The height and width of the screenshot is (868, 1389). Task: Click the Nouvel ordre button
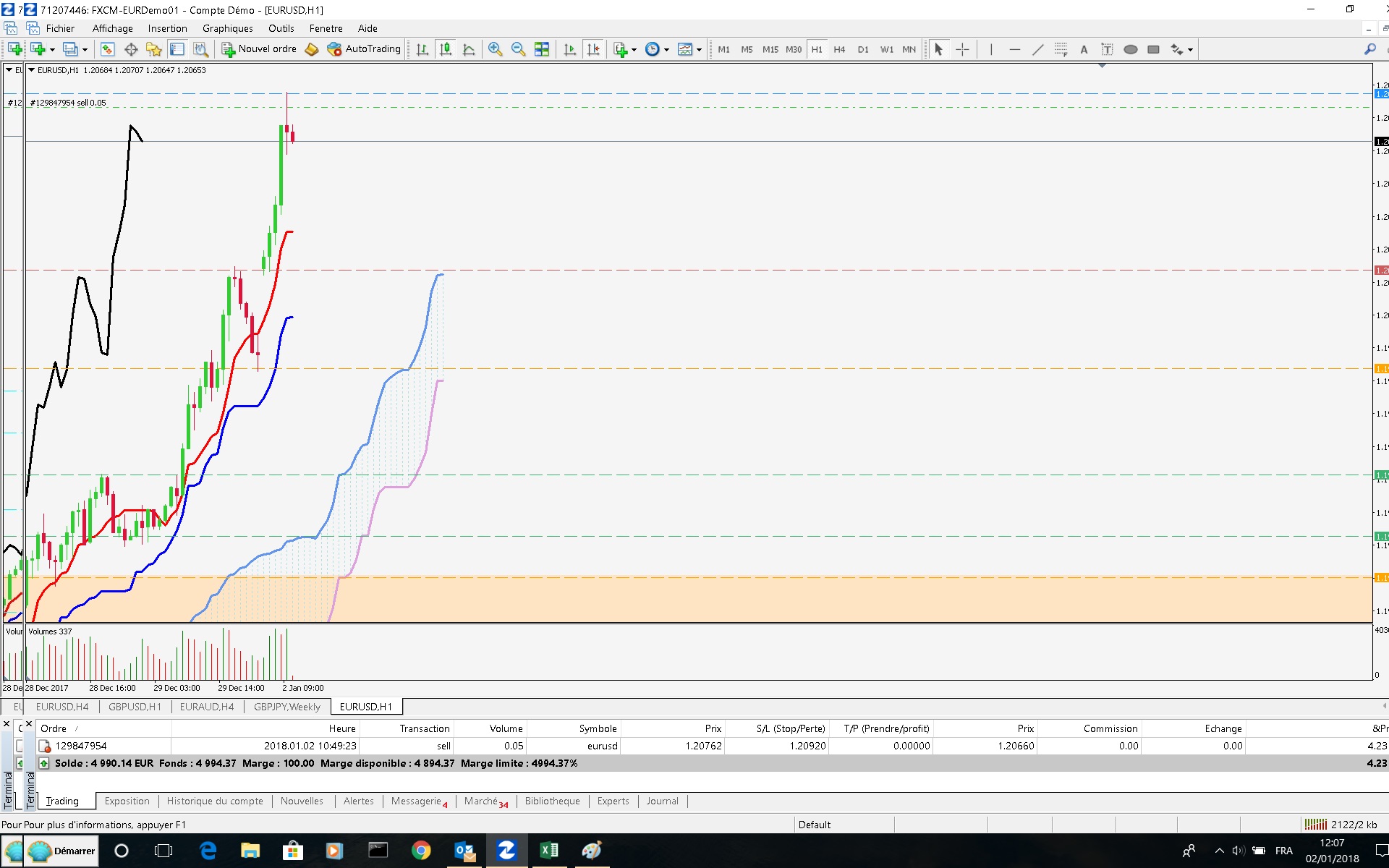(x=259, y=49)
